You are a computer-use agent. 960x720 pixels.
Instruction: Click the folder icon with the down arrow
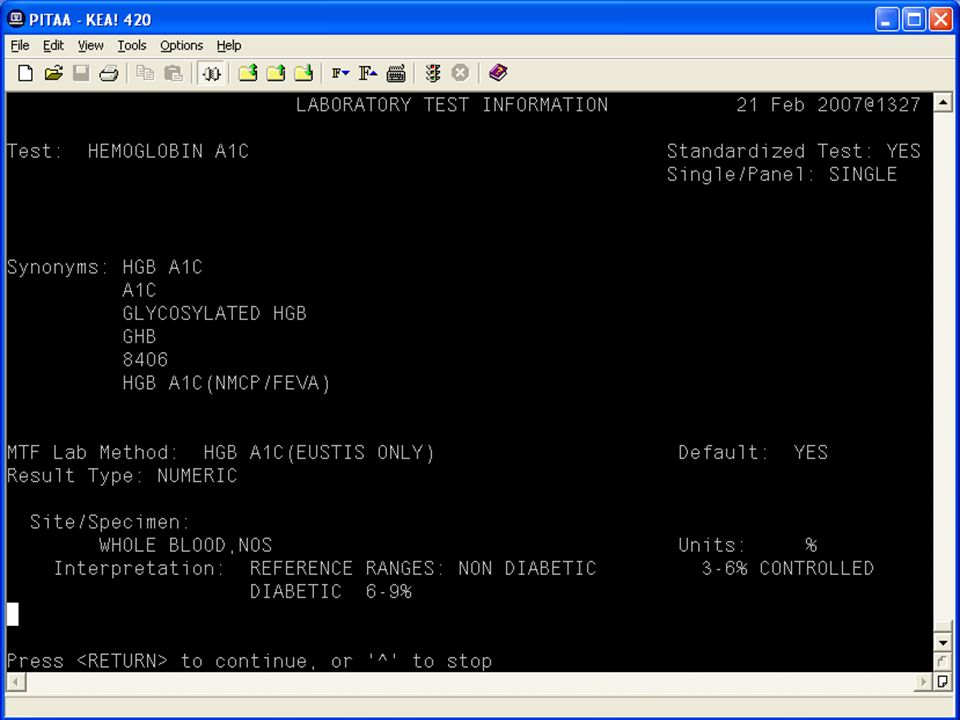click(304, 73)
